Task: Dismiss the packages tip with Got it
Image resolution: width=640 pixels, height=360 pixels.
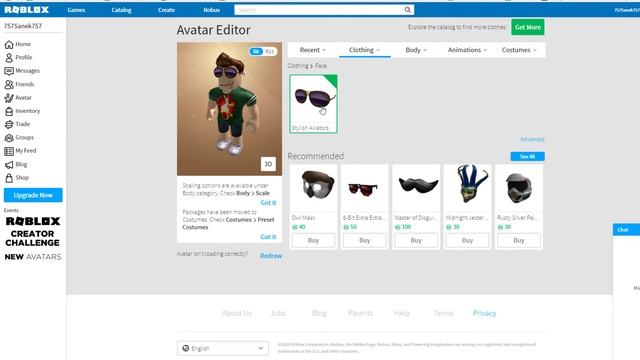Action: [268, 236]
